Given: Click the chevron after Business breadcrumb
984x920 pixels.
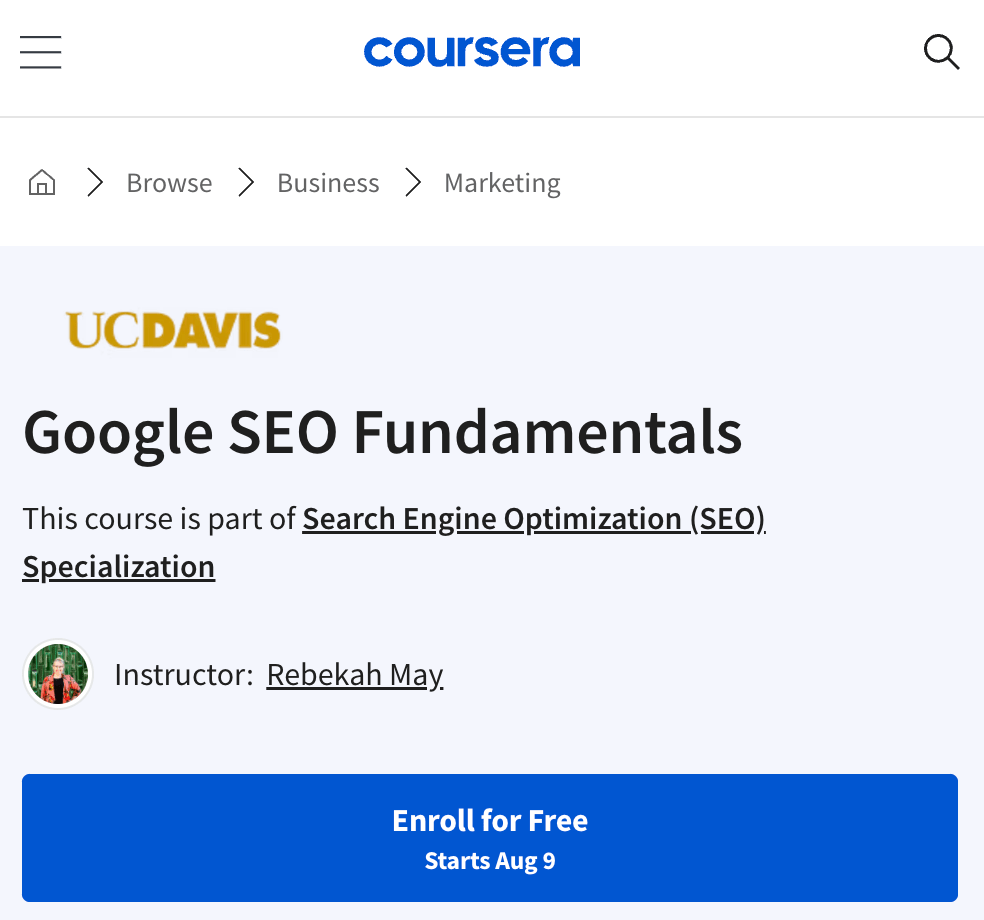Looking at the screenshot, I should click(x=412, y=182).
